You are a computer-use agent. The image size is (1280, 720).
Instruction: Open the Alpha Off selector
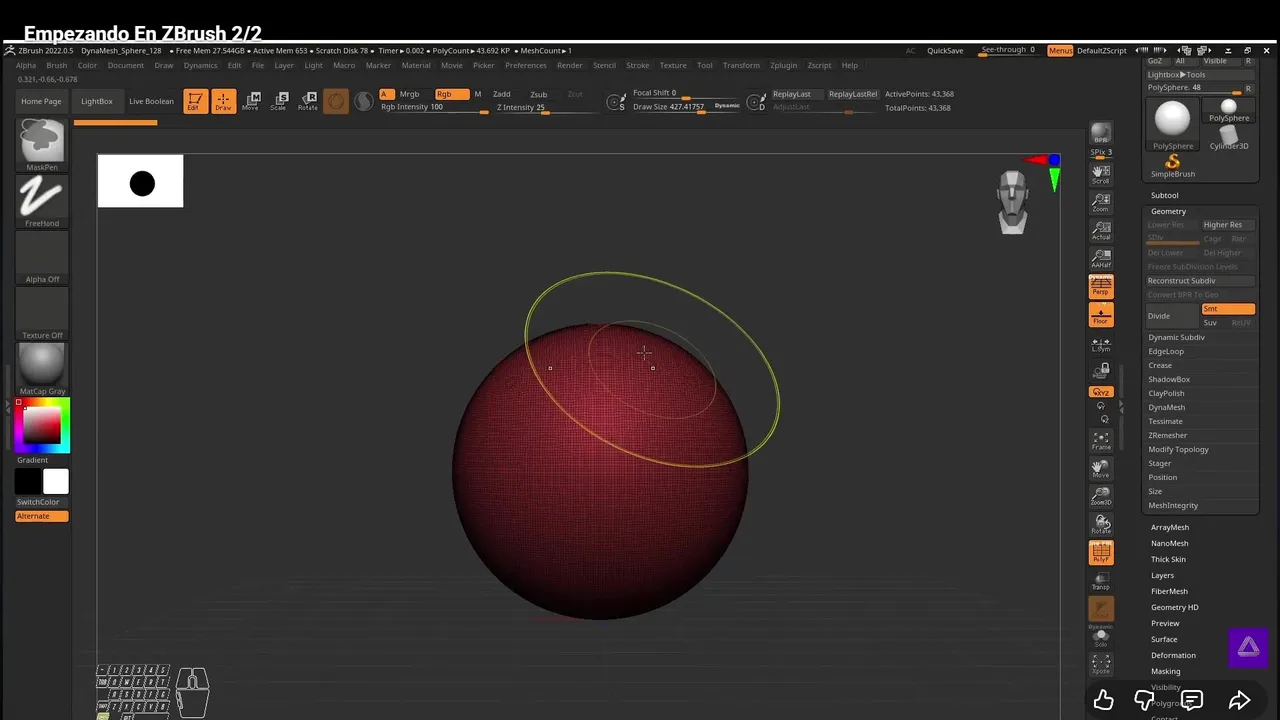coord(42,258)
